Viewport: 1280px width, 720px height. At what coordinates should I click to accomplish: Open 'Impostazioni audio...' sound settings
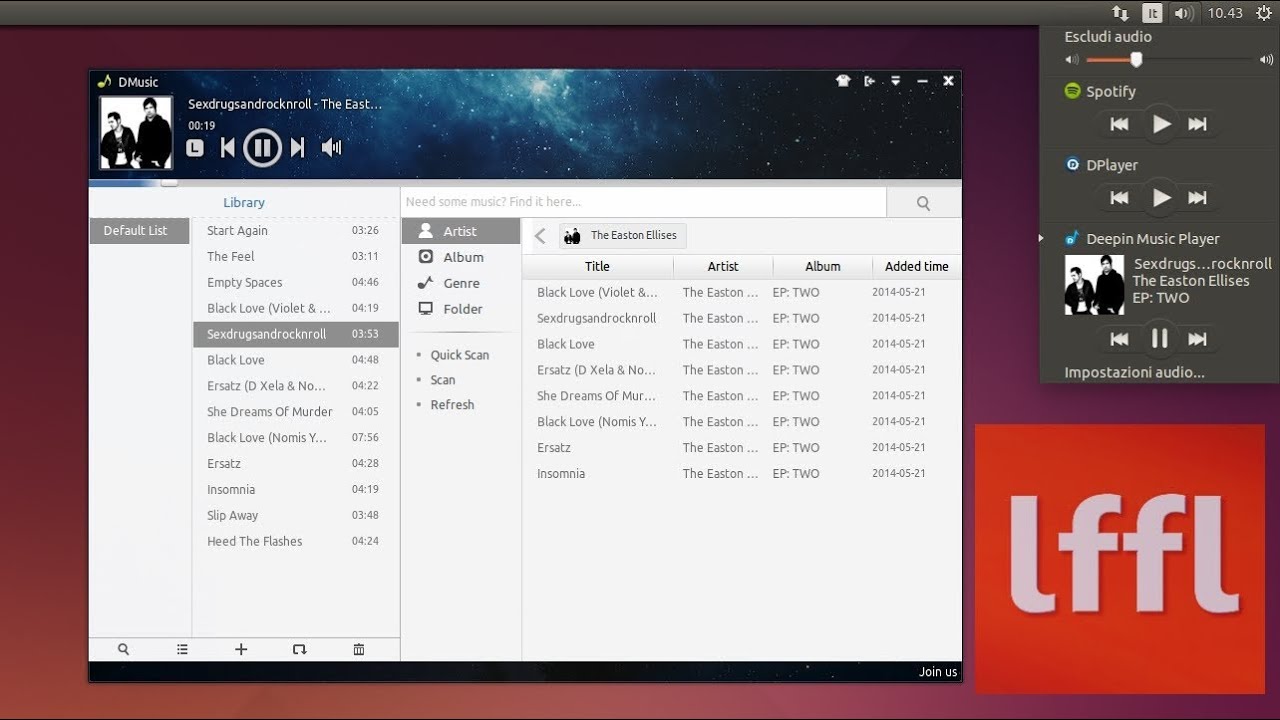click(x=1134, y=372)
